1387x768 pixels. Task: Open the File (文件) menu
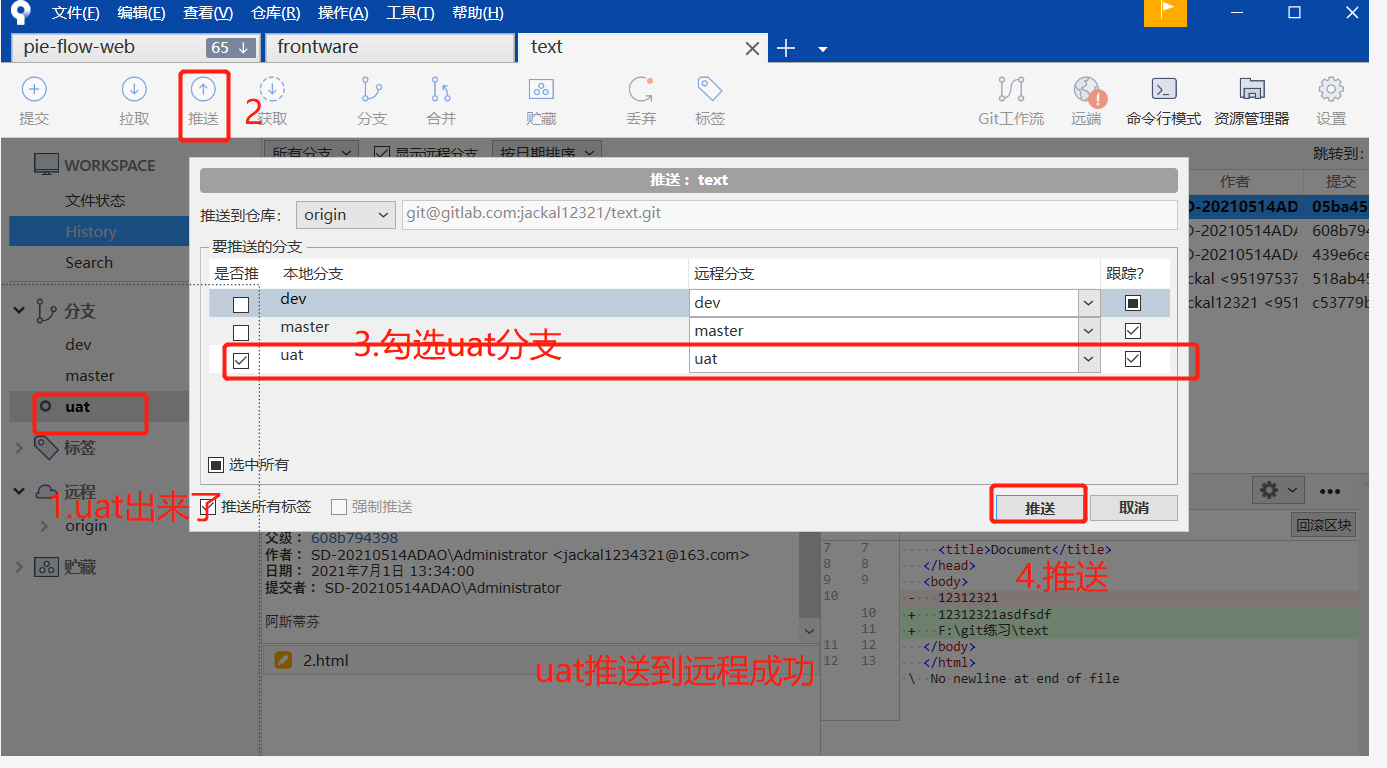click(x=76, y=13)
